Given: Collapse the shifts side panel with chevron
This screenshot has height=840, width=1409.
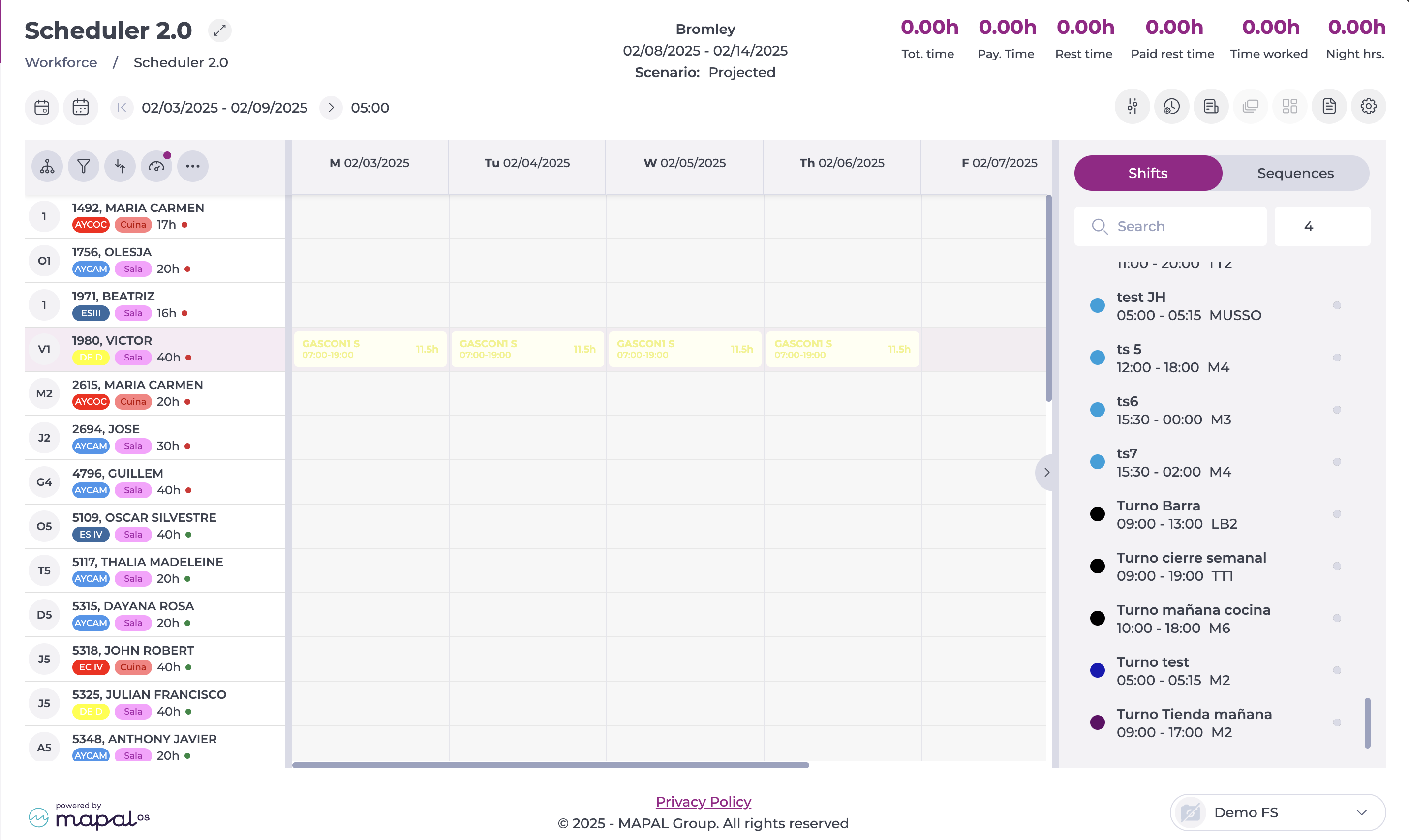Looking at the screenshot, I should (x=1047, y=472).
